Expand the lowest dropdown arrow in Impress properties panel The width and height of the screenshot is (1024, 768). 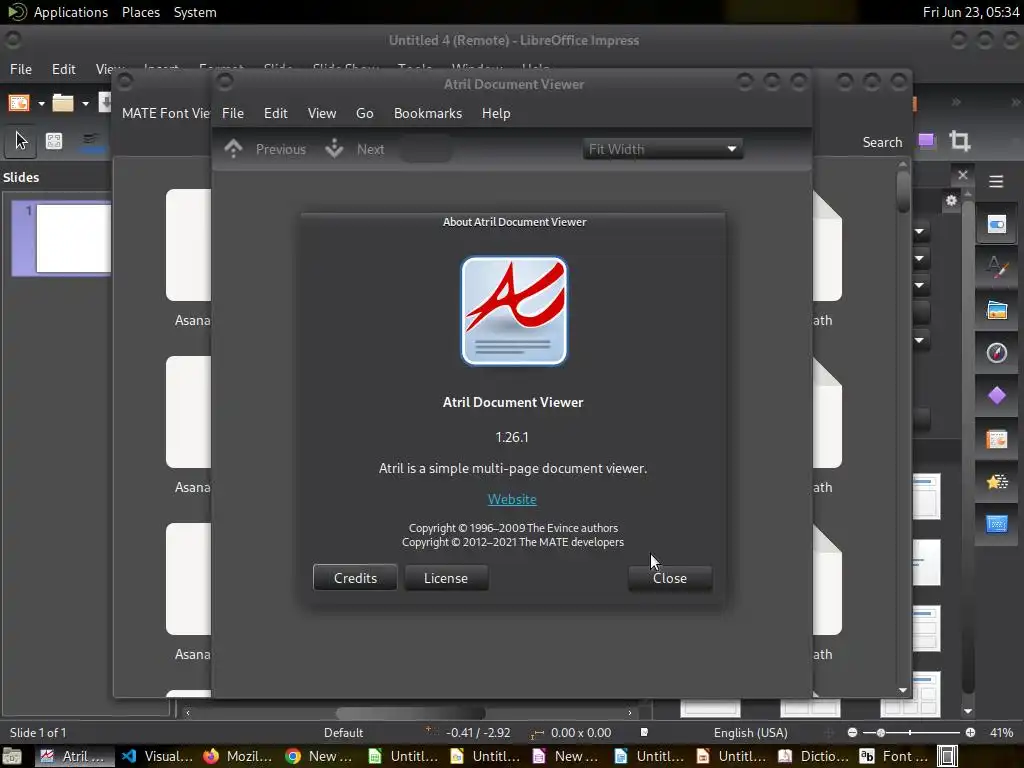[920, 340]
